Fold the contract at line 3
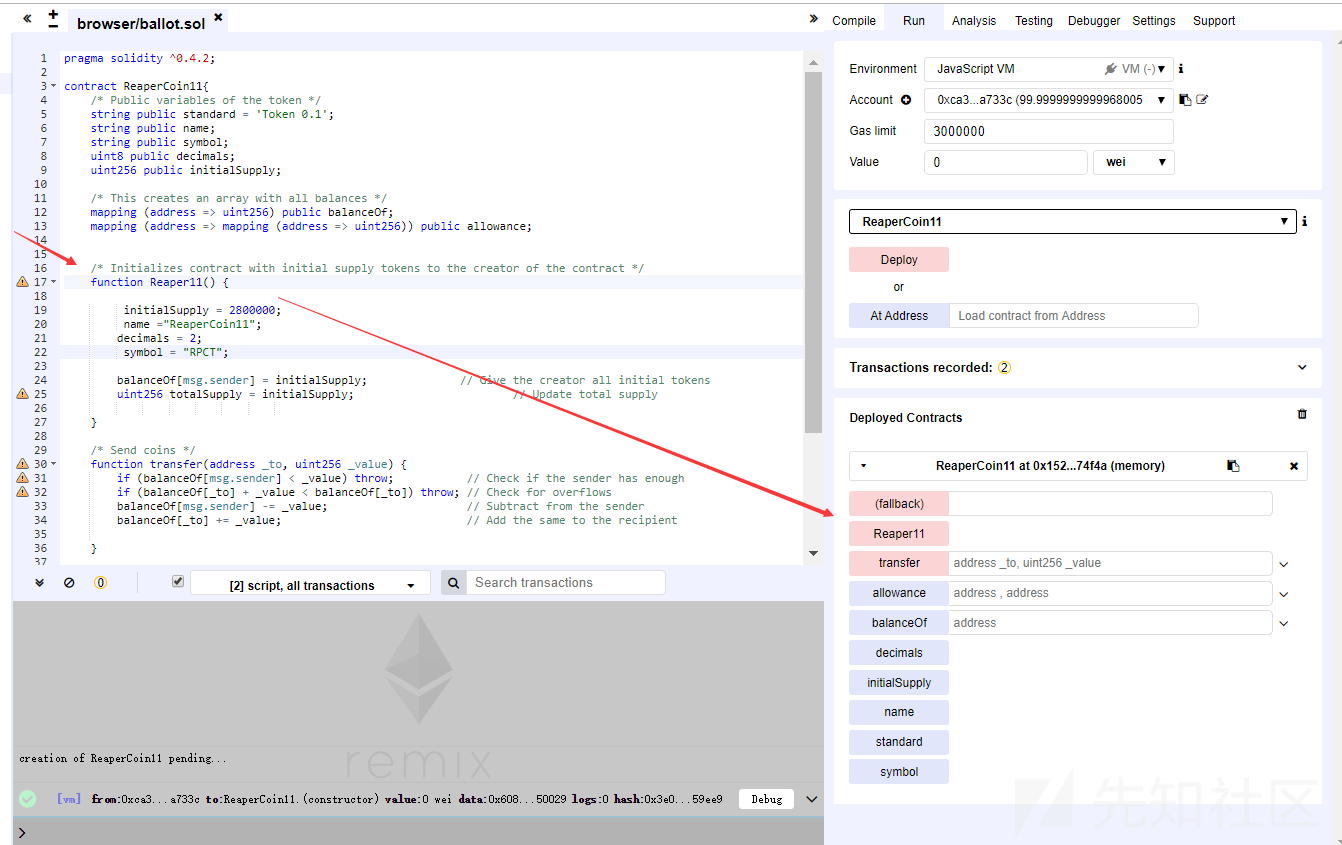Image resolution: width=1342 pixels, height=845 pixels. [53, 86]
